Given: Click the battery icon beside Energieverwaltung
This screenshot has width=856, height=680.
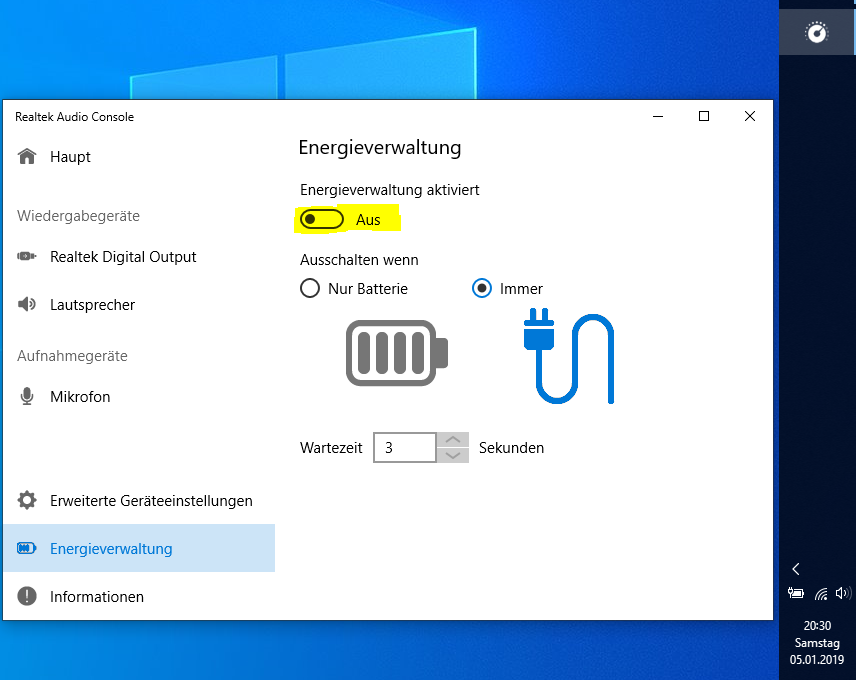Looking at the screenshot, I should click(x=27, y=548).
